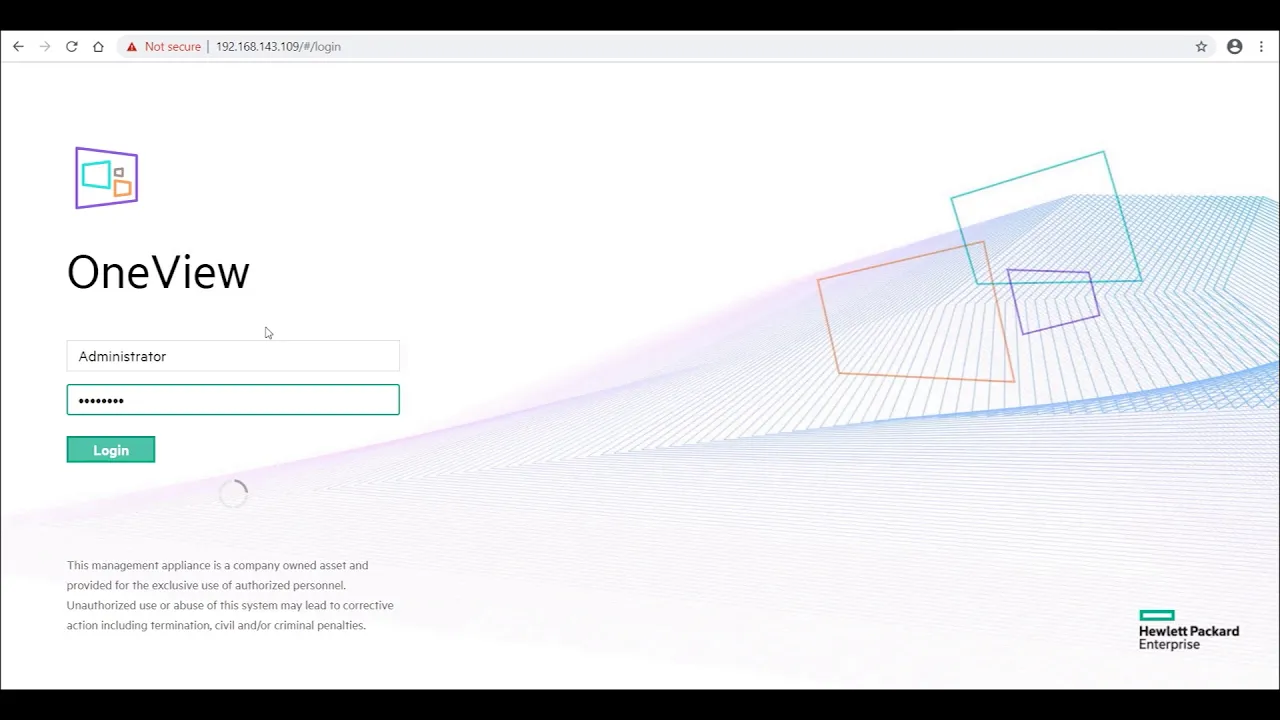Click the Administrator username field
This screenshot has height=720, width=1280.
pos(233,356)
